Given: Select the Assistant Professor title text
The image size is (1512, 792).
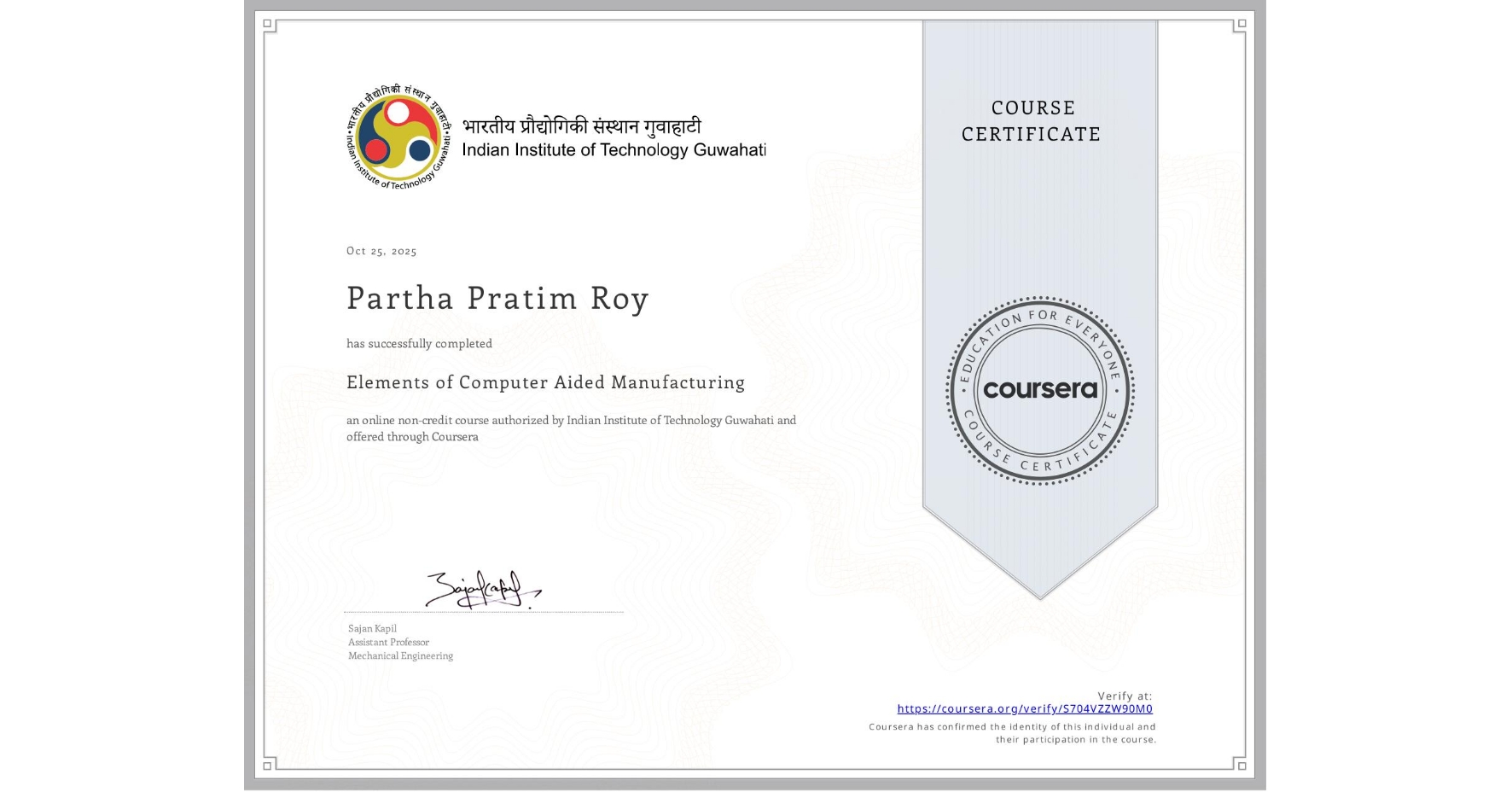Looking at the screenshot, I should click(x=387, y=642).
